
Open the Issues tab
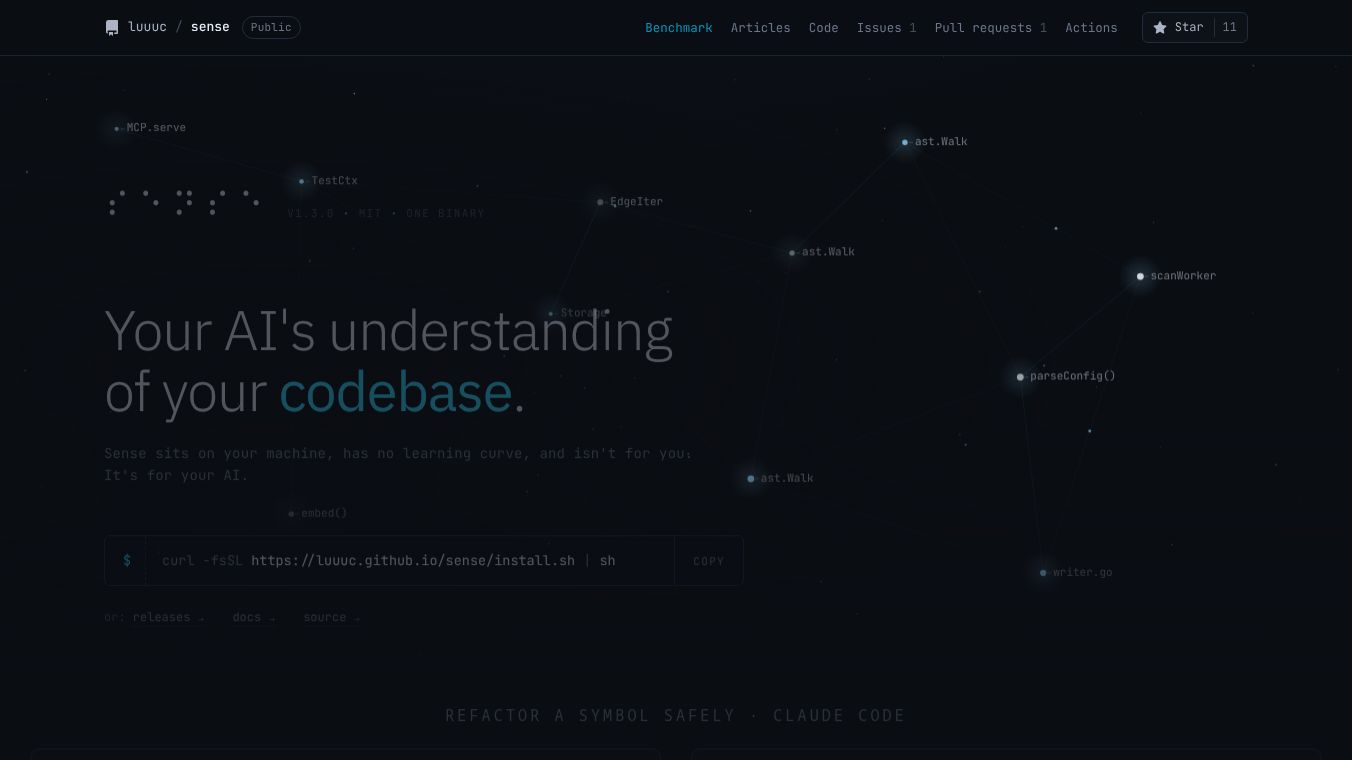886,28
